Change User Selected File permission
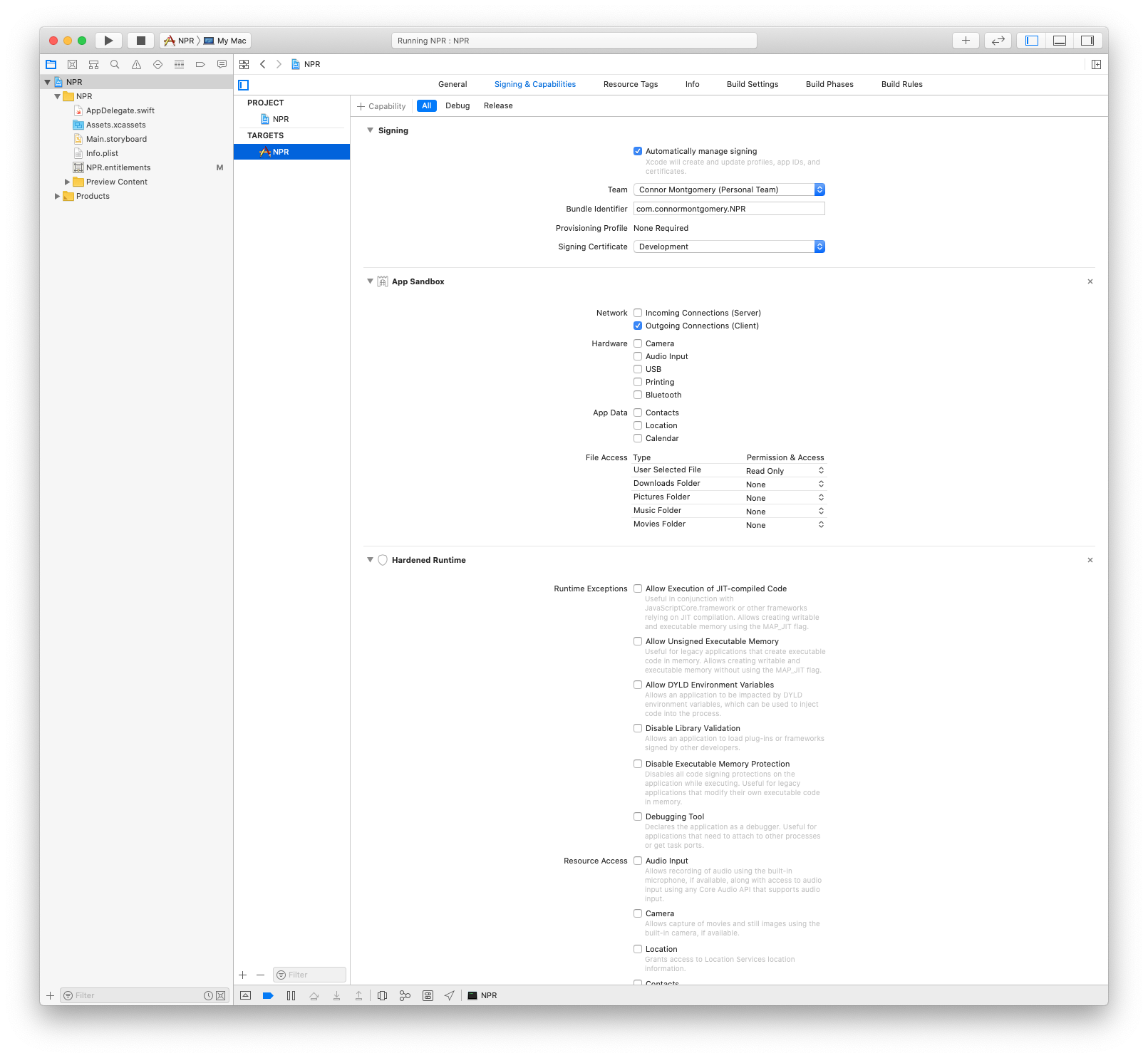 tap(785, 471)
